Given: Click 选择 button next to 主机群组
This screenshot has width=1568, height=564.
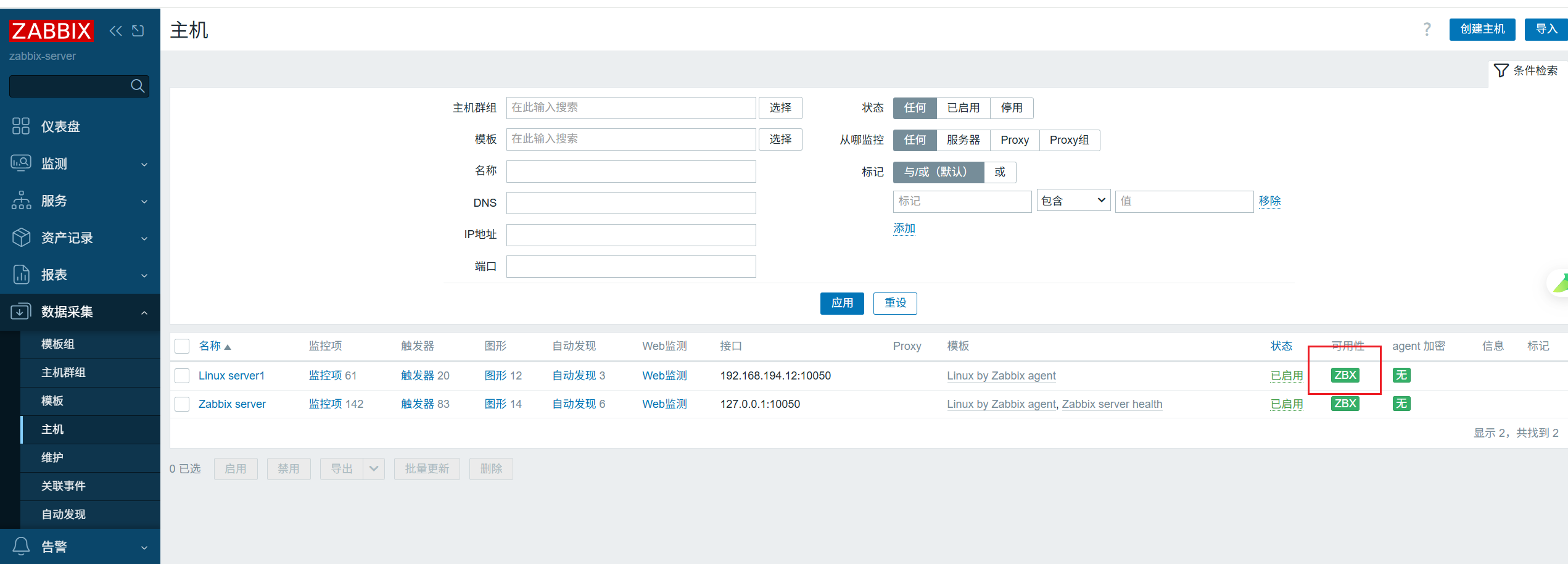Looking at the screenshot, I should coord(780,108).
